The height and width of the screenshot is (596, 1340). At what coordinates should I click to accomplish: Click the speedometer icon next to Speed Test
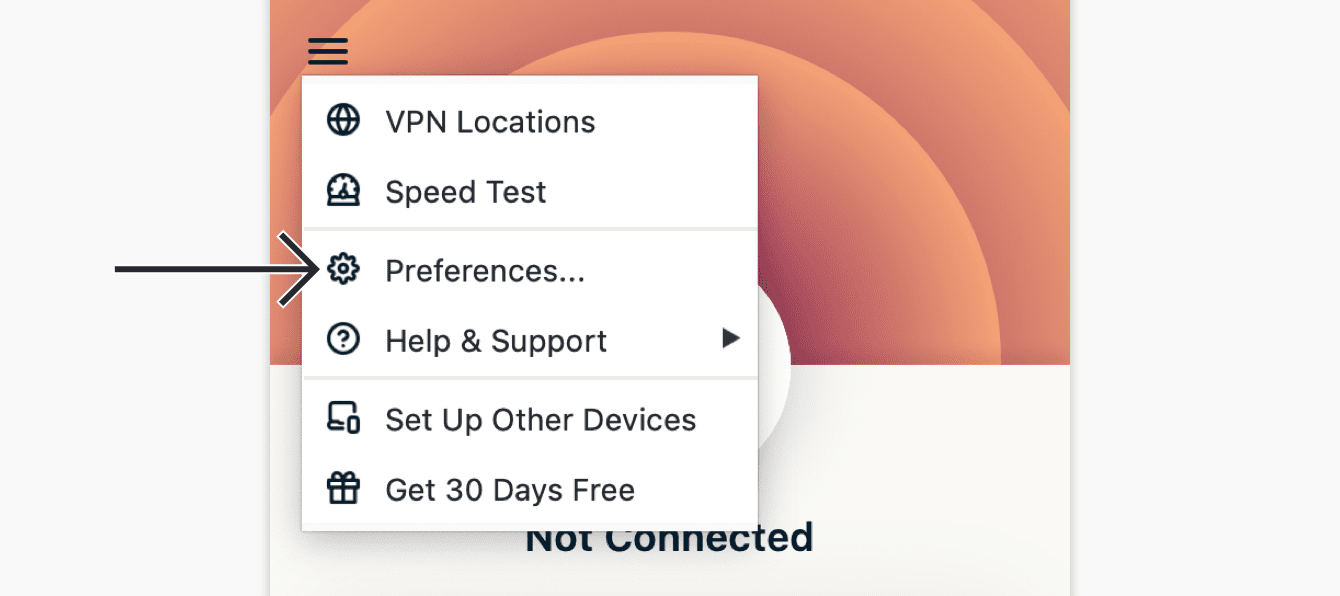(x=344, y=190)
